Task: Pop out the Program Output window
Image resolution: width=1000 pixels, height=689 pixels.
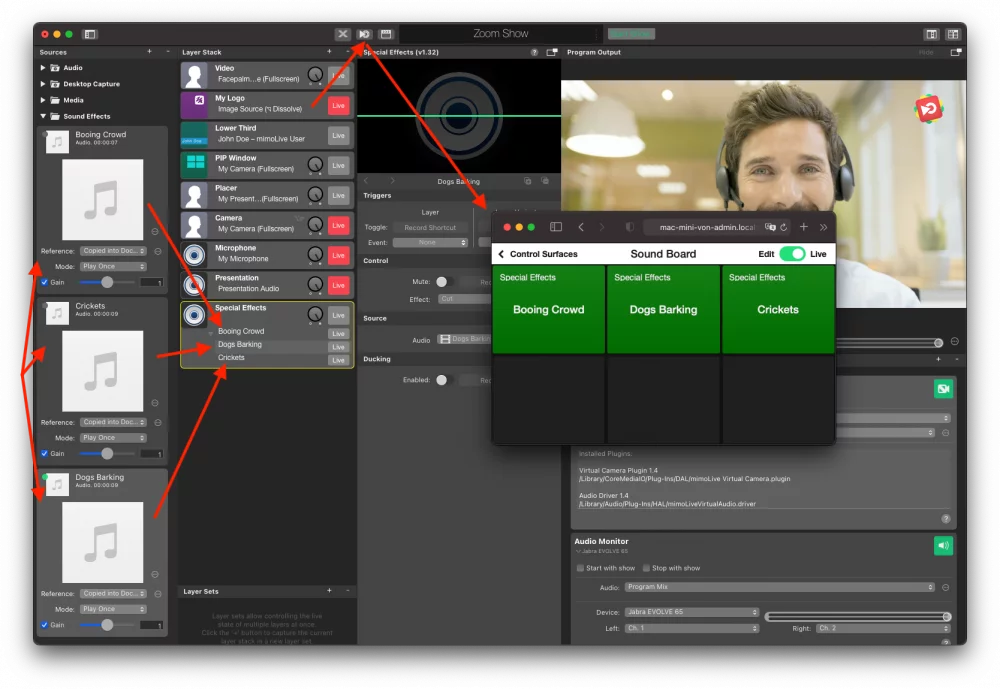Action: pyautogui.click(x=955, y=52)
